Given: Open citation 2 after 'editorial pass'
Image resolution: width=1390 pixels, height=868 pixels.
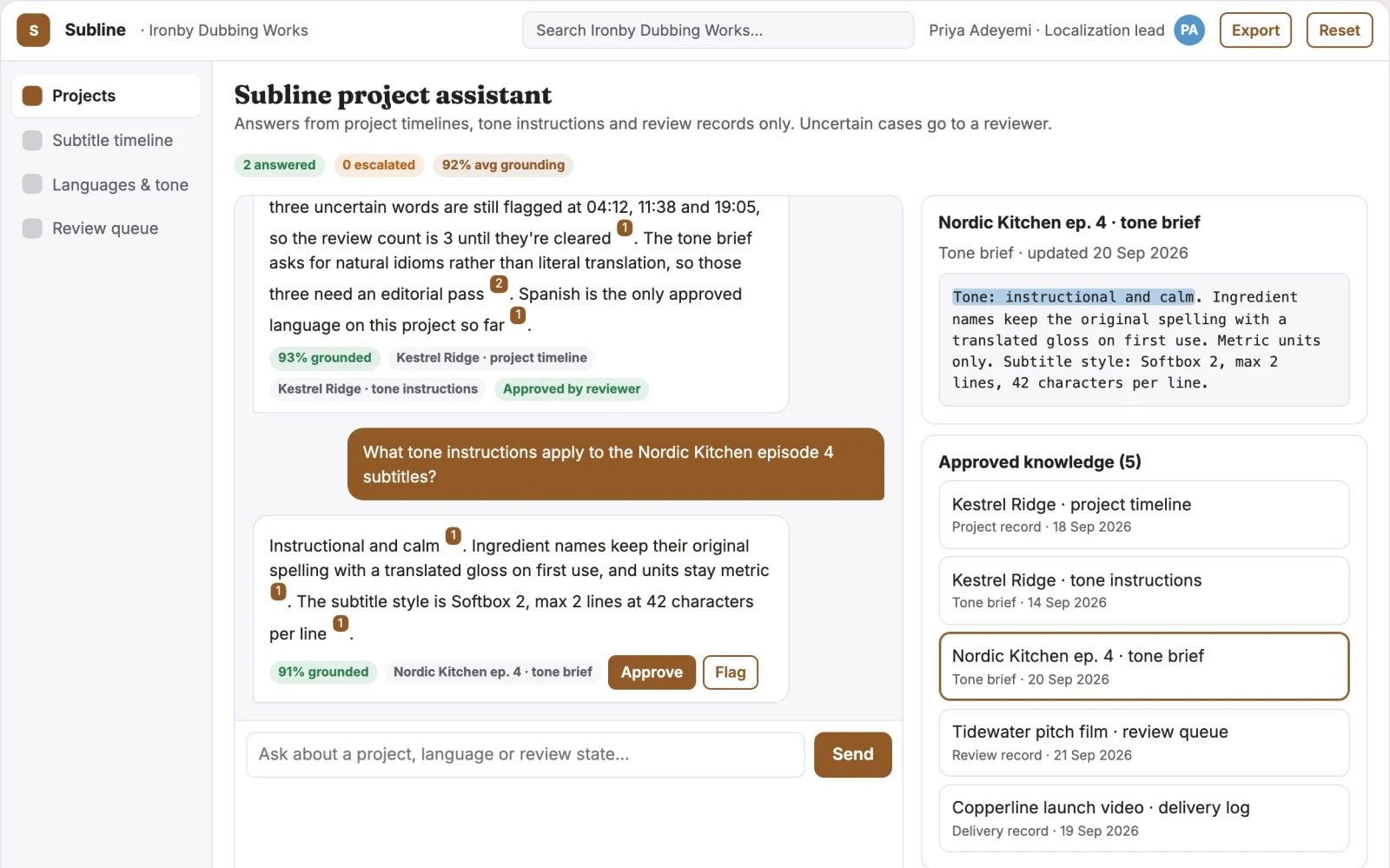Looking at the screenshot, I should [x=499, y=284].
